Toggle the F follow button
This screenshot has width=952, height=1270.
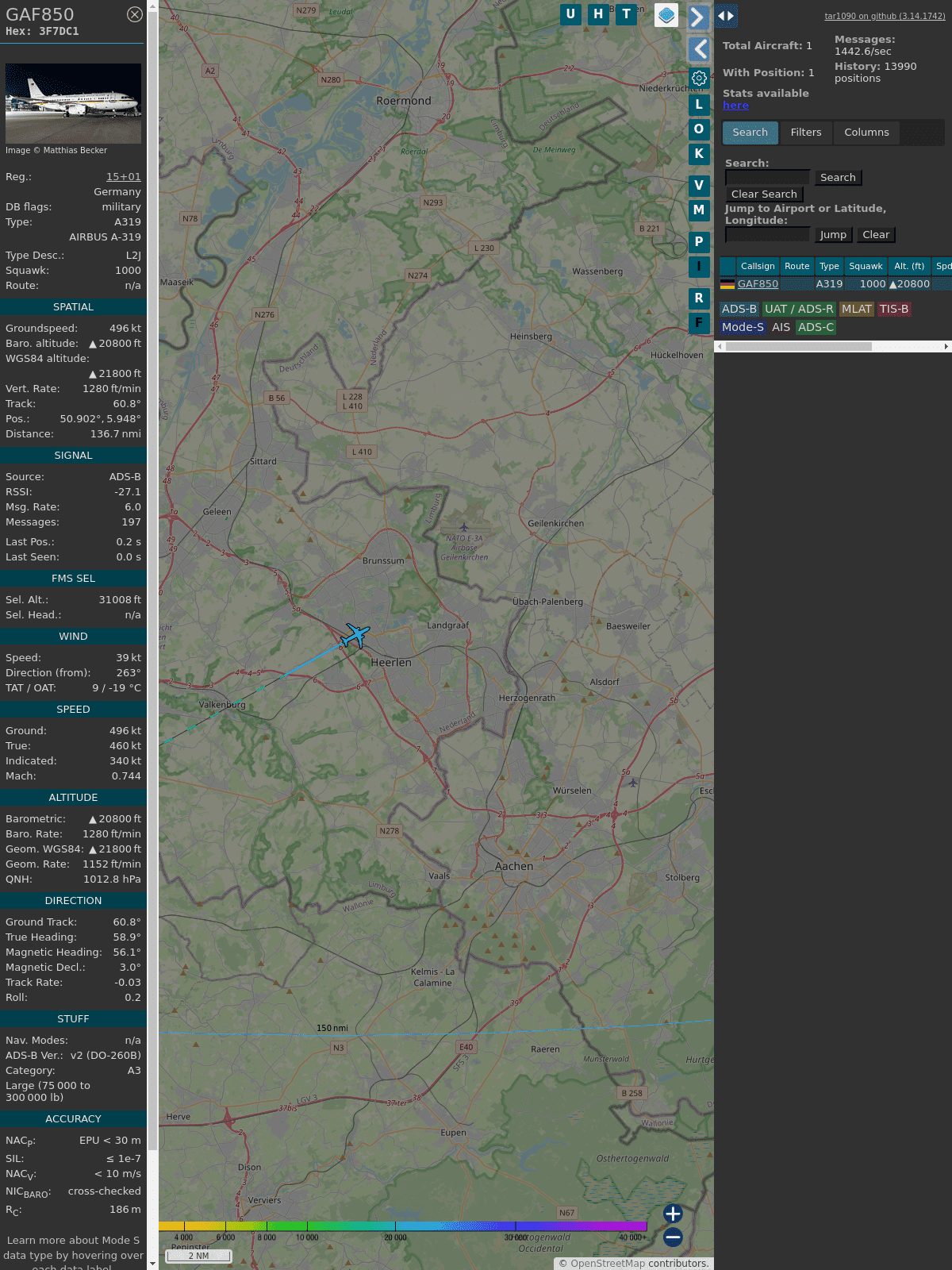[699, 323]
